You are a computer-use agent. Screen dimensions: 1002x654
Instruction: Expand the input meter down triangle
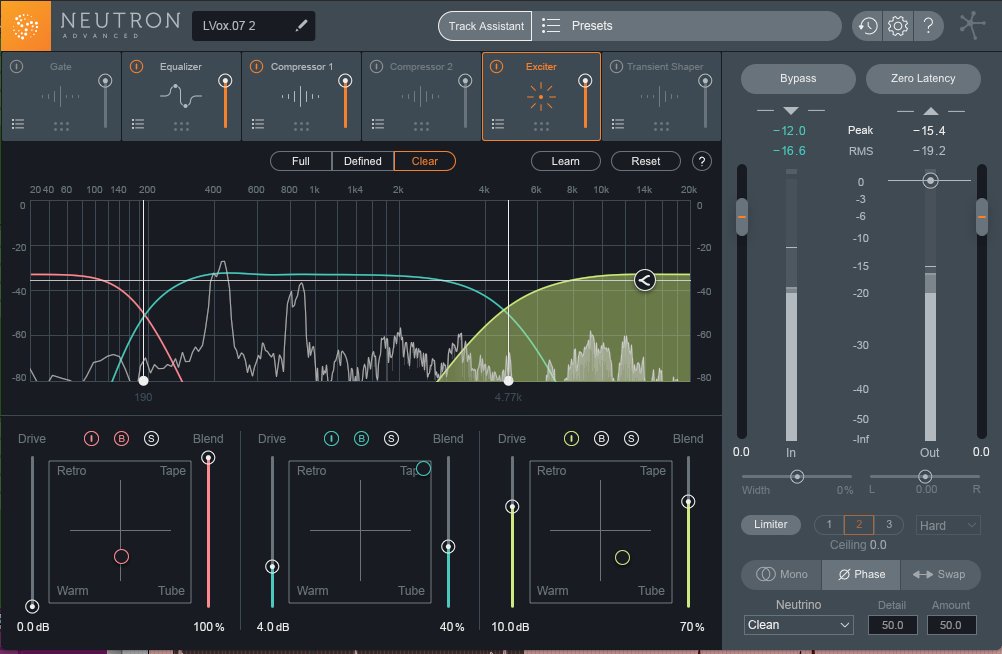pos(790,111)
